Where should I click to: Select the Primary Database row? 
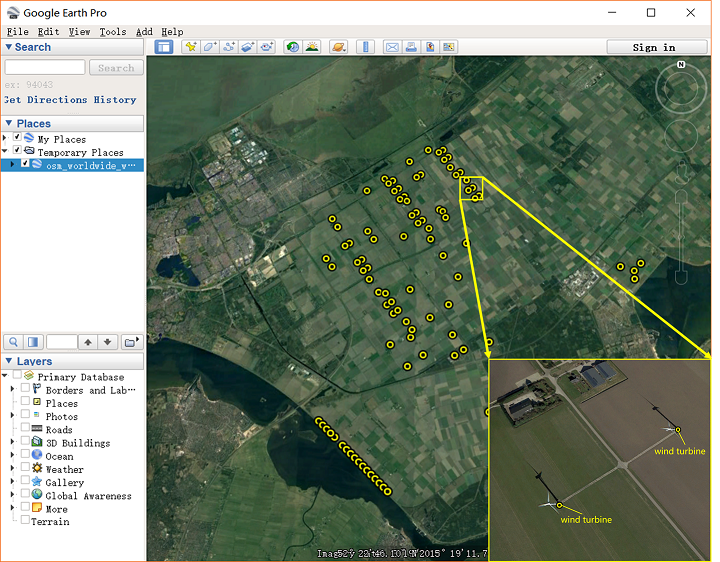[81, 377]
